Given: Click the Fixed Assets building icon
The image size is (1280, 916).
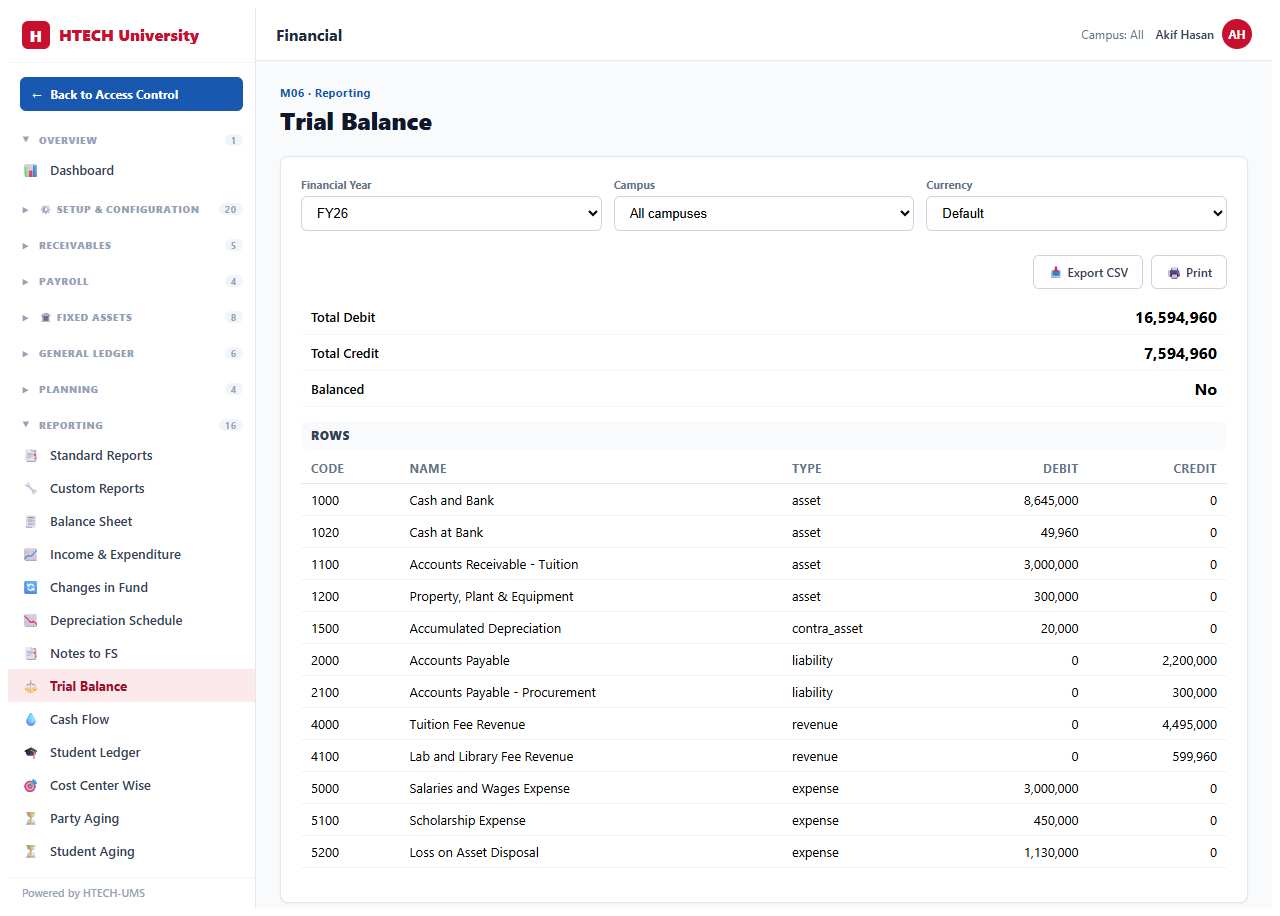Looking at the screenshot, I should [45, 318].
